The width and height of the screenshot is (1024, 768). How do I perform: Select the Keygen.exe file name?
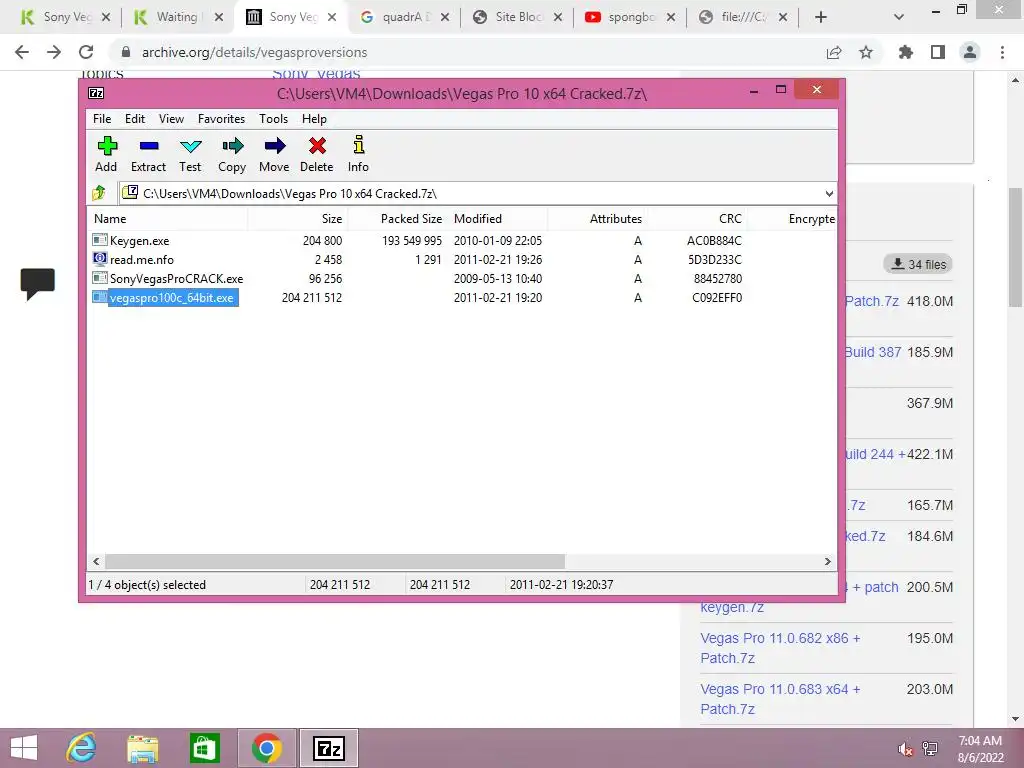point(139,241)
